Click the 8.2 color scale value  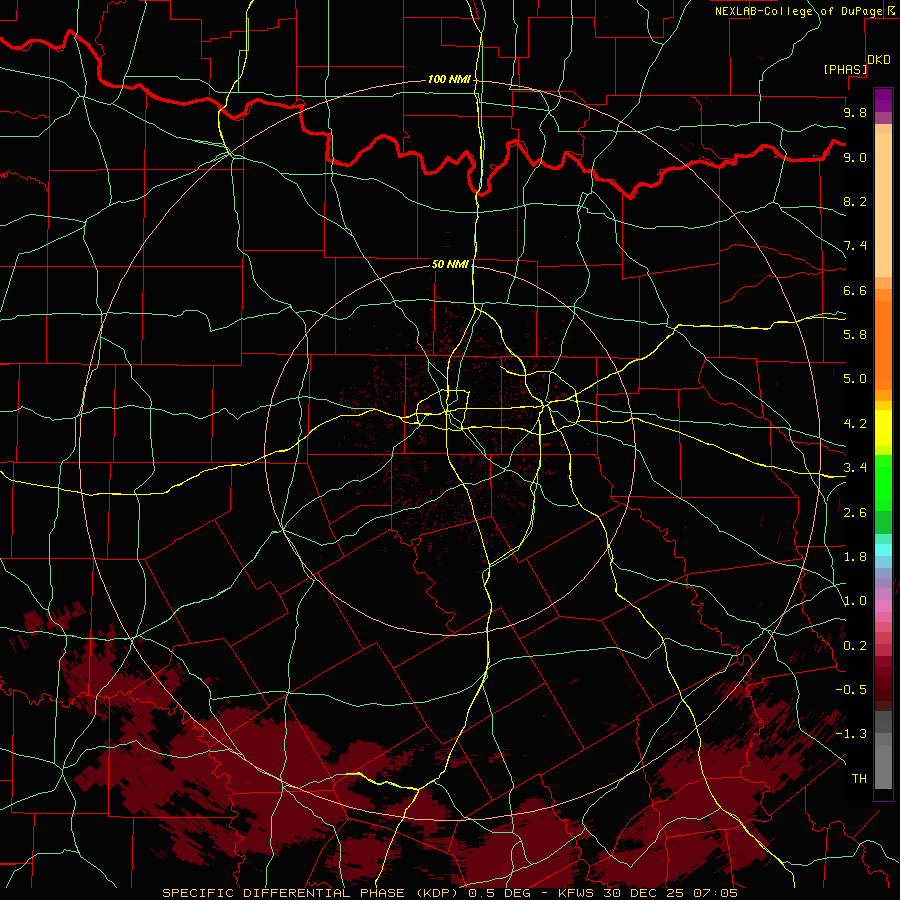point(855,201)
